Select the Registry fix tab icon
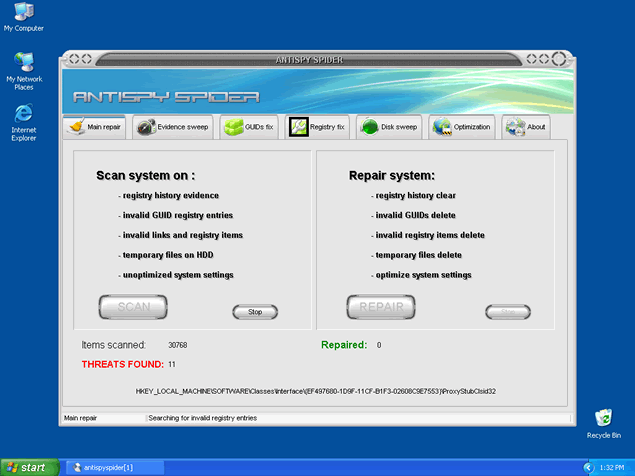Viewport: 635px width, 476px height. (298, 127)
